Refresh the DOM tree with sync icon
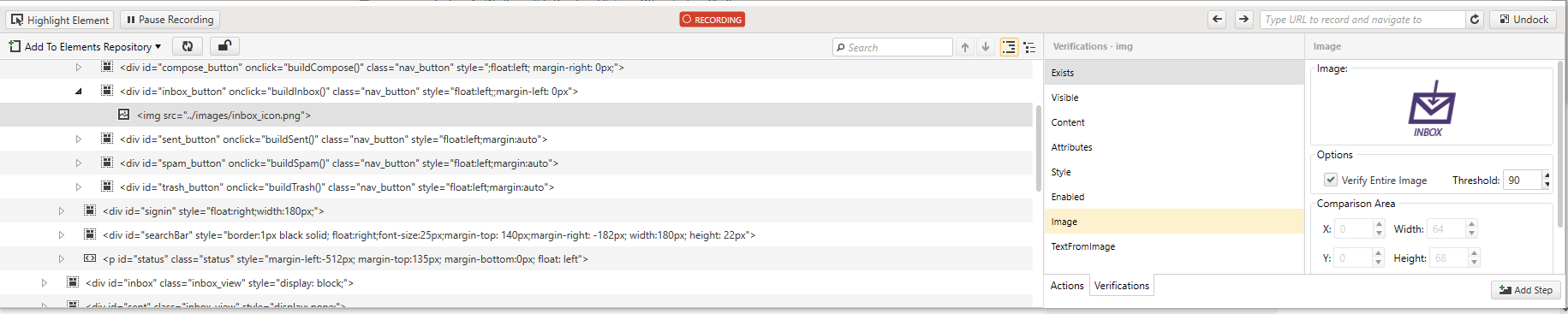1568x314 pixels. [x=188, y=46]
